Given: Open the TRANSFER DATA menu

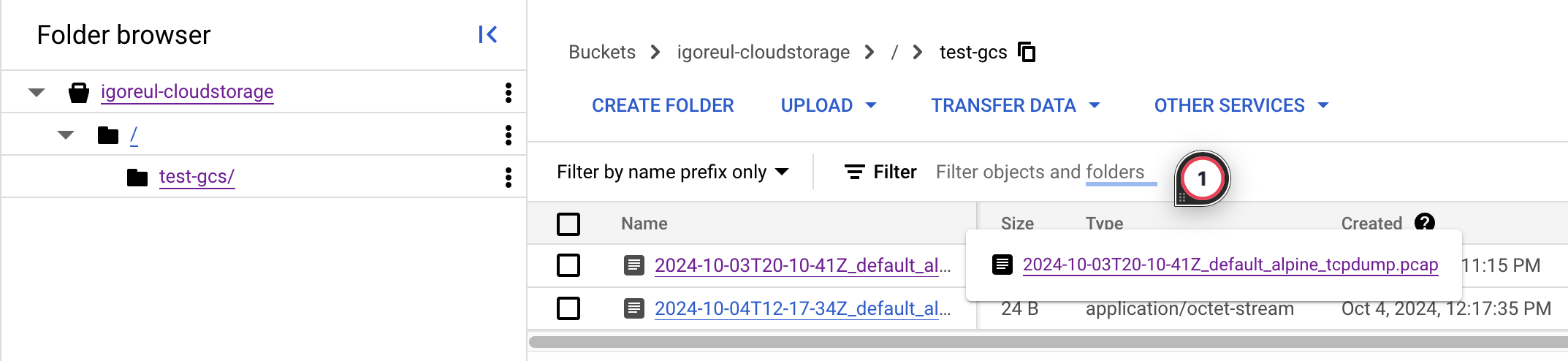Looking at the screenshot, I should [1015, 105].
